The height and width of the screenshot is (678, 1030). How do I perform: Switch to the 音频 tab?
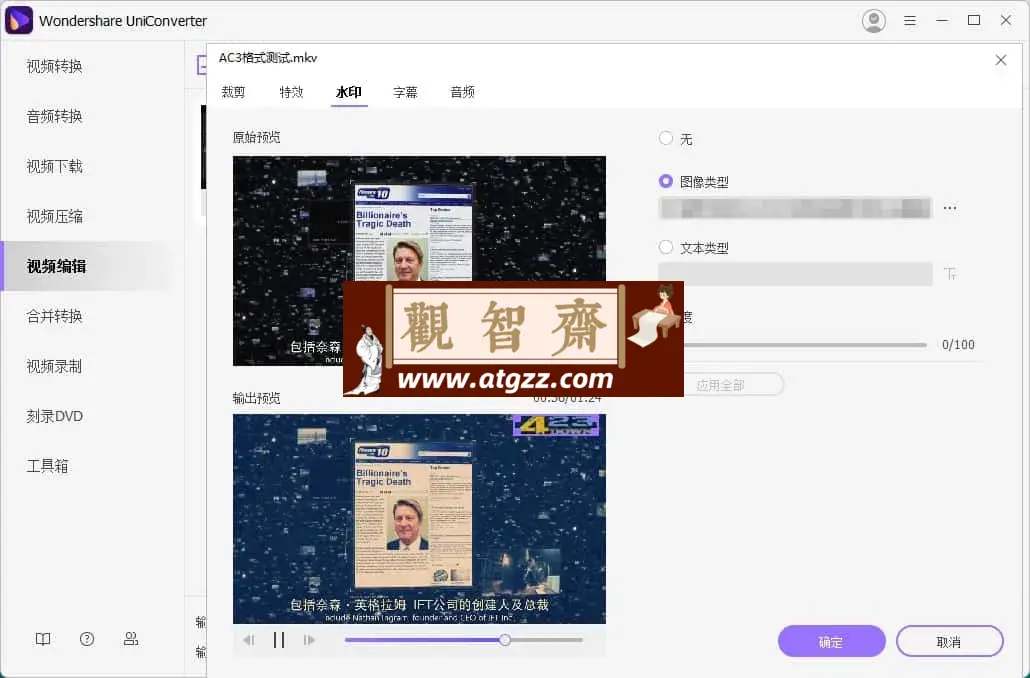click(462, 92)
